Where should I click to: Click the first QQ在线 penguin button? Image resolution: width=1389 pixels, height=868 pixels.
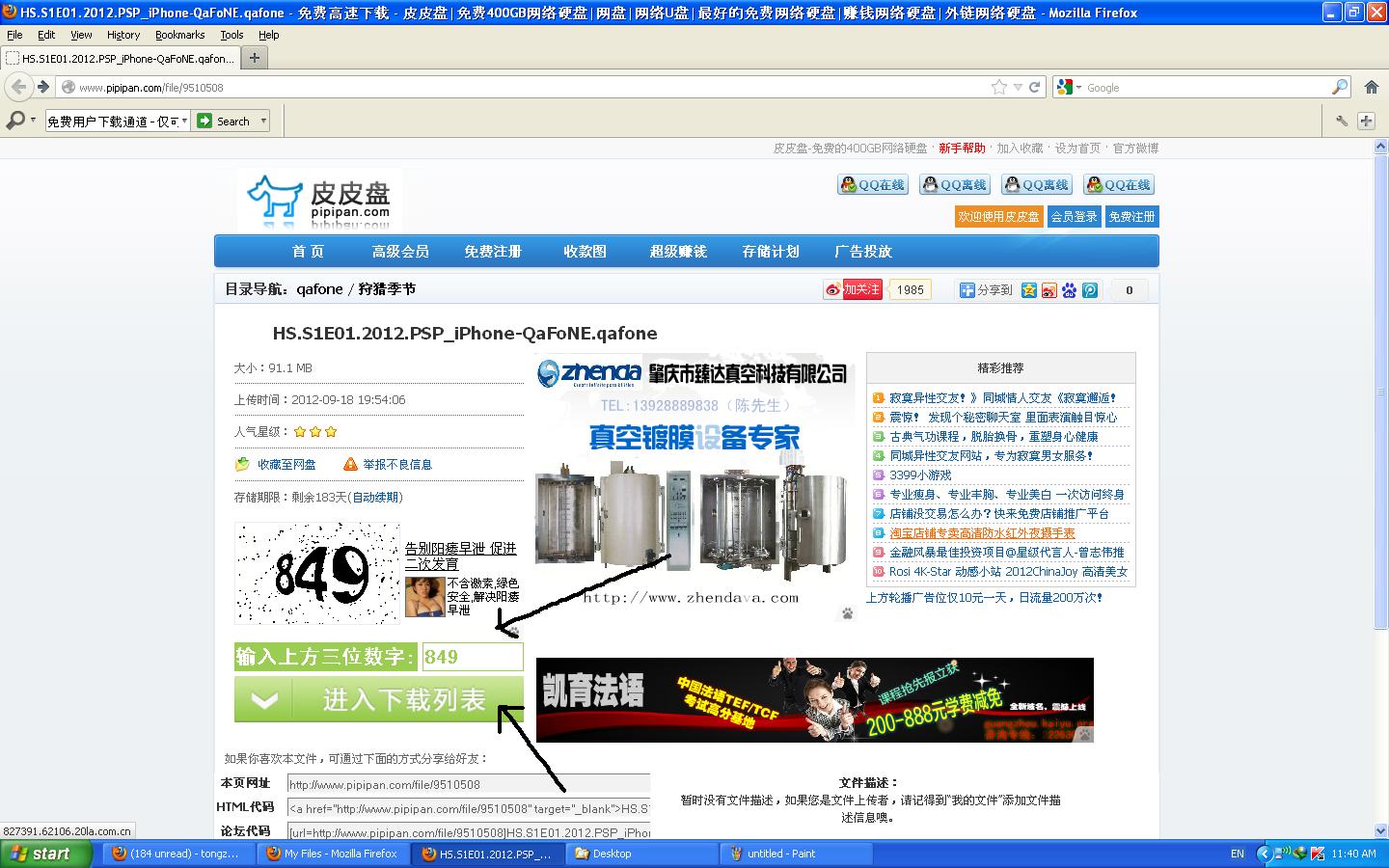click(x=873, y=185)
